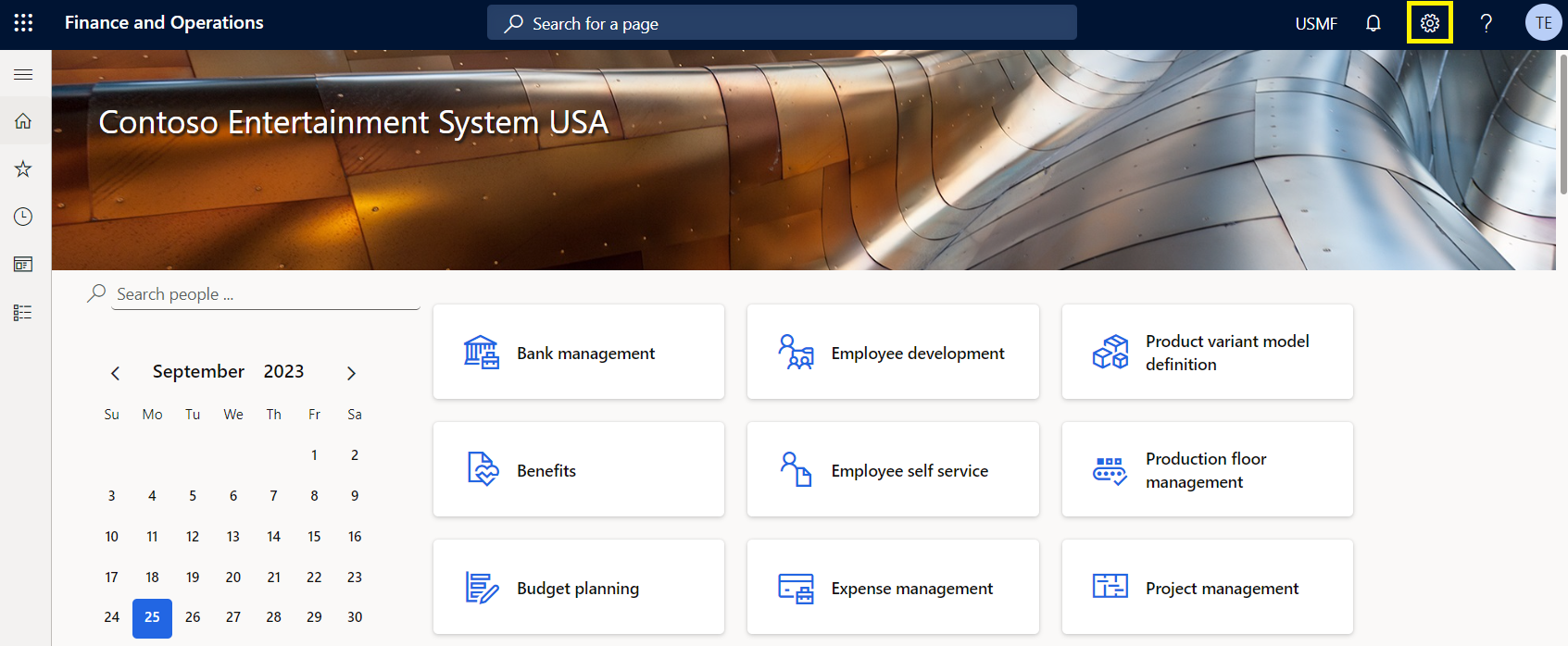This screenshot has height=646, width=1568.
Task: Open the Help question mark icon
Action: click(1486, 23)
